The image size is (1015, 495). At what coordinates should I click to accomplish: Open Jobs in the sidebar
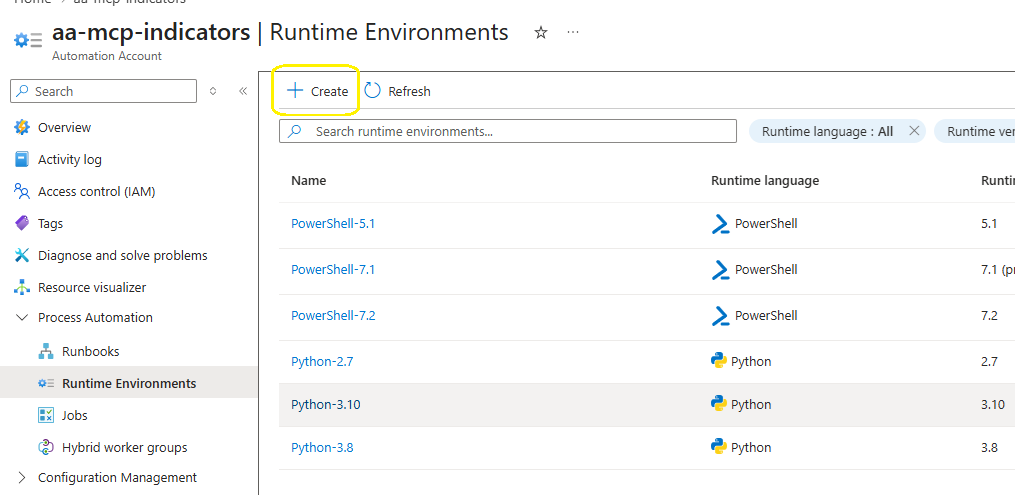click(x=74, y=415)
